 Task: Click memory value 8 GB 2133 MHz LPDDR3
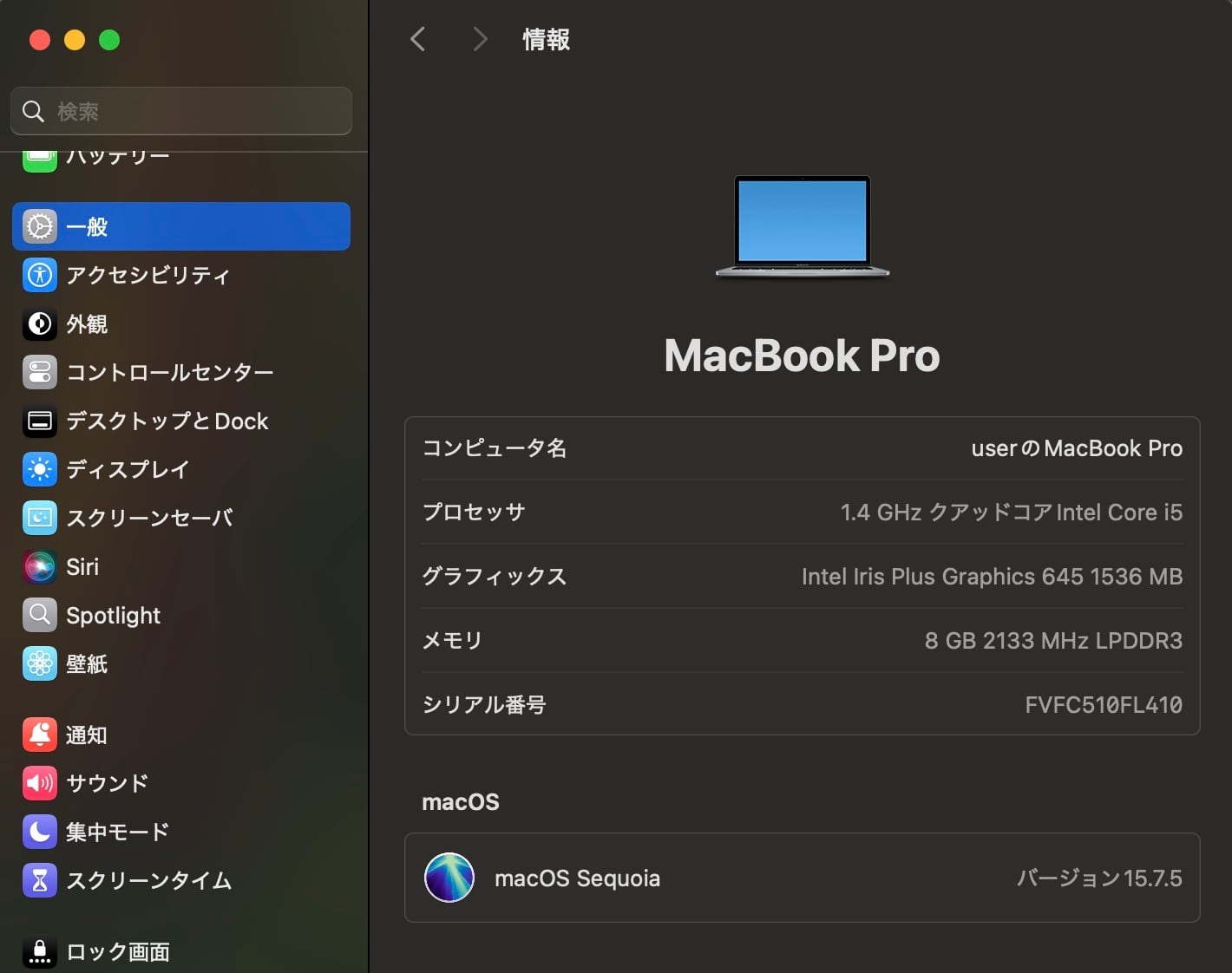coord(1053,641)
